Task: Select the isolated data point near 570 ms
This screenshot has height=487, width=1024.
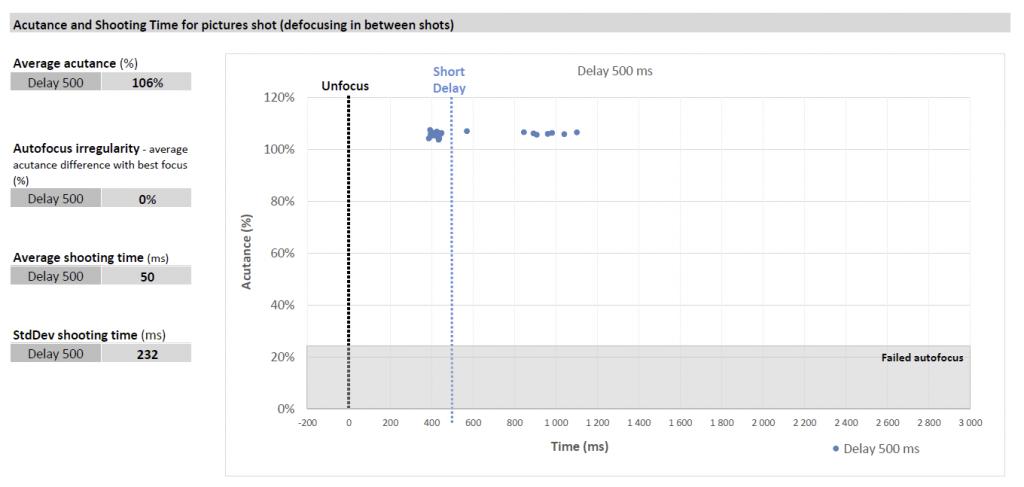Action: [x=467, y=131]
